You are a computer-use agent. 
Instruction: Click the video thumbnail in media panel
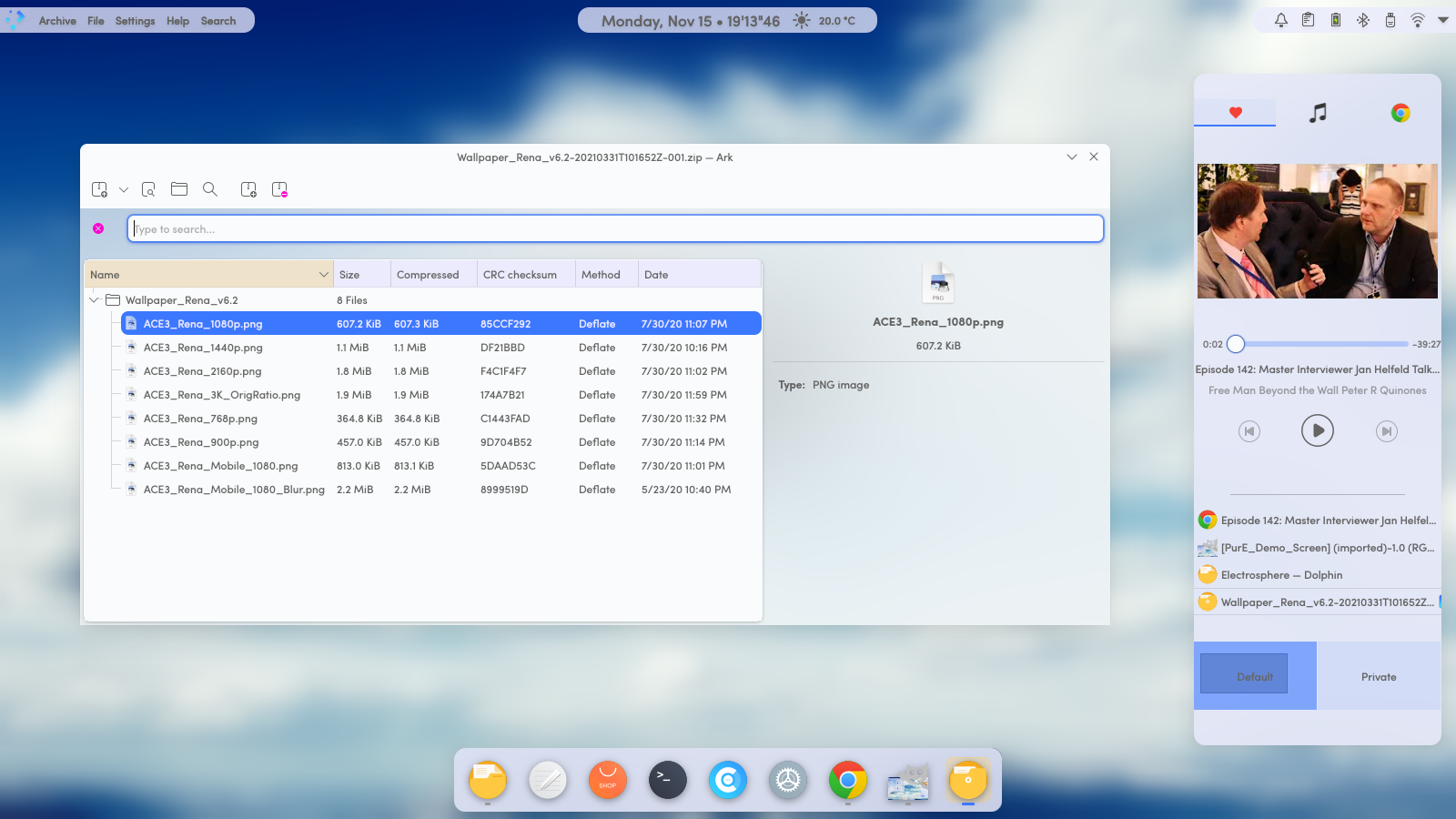point(1318,231)
